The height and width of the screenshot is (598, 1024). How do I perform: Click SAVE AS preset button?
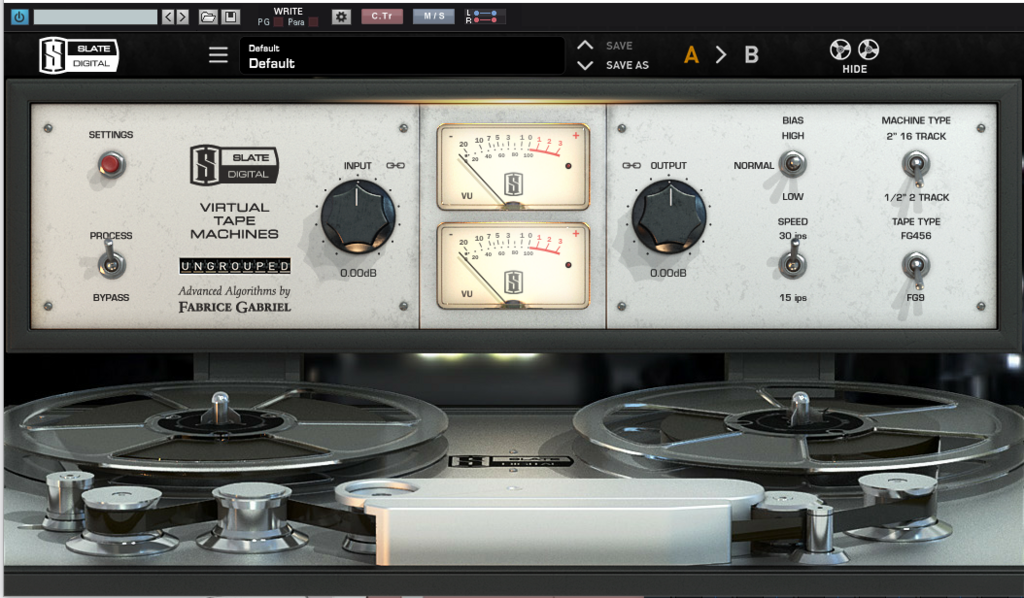[627, 65]
